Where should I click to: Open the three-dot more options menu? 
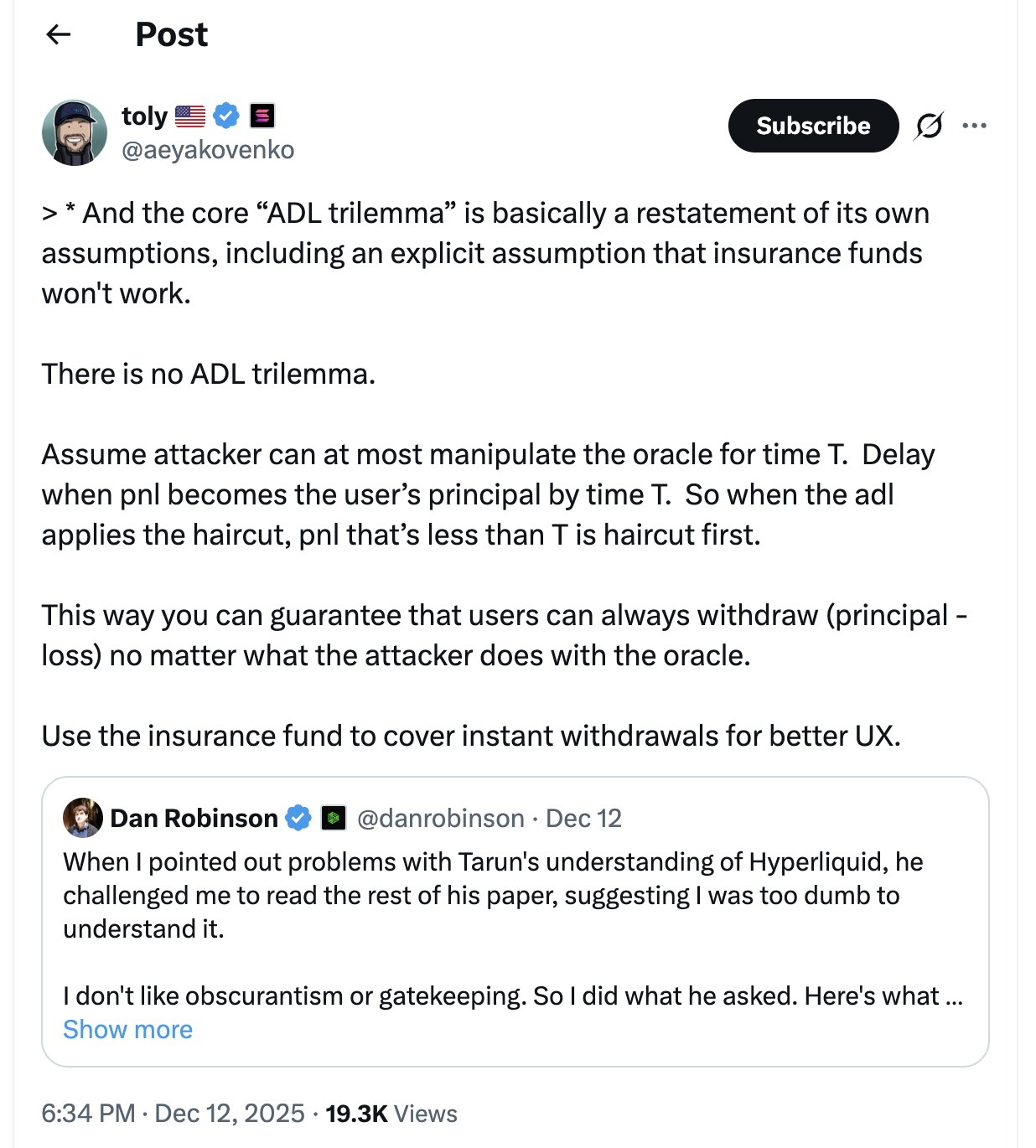974,126
